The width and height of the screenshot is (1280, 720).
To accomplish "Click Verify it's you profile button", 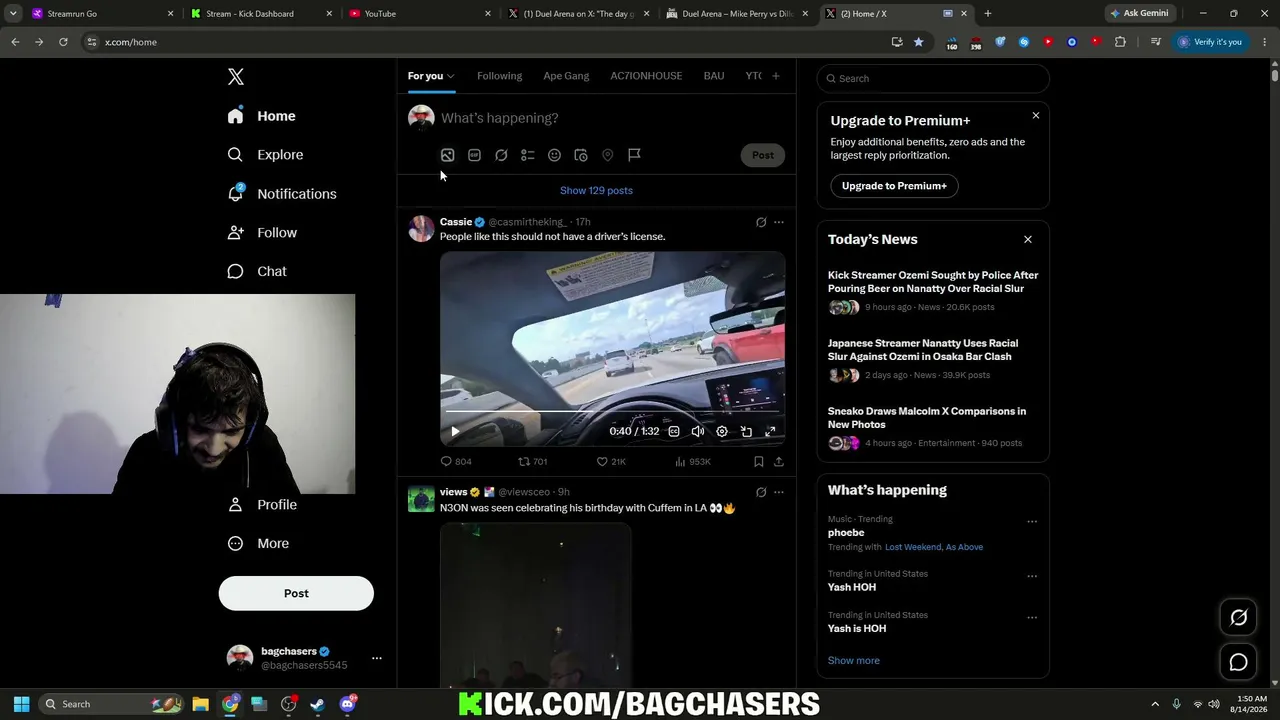I will click(x=1210, y=42).
